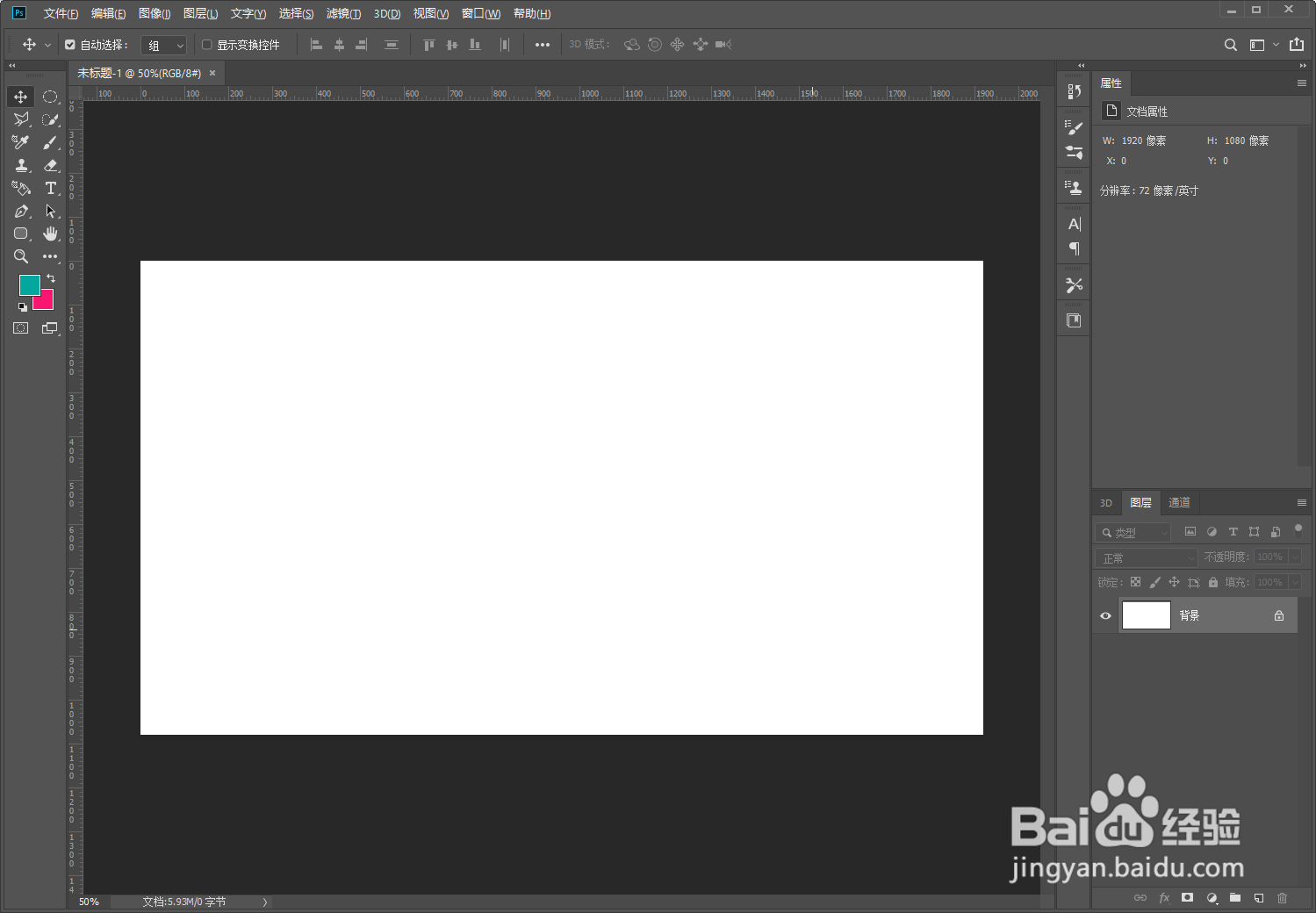Pick the teal foreground color swatch

[28, 284]
